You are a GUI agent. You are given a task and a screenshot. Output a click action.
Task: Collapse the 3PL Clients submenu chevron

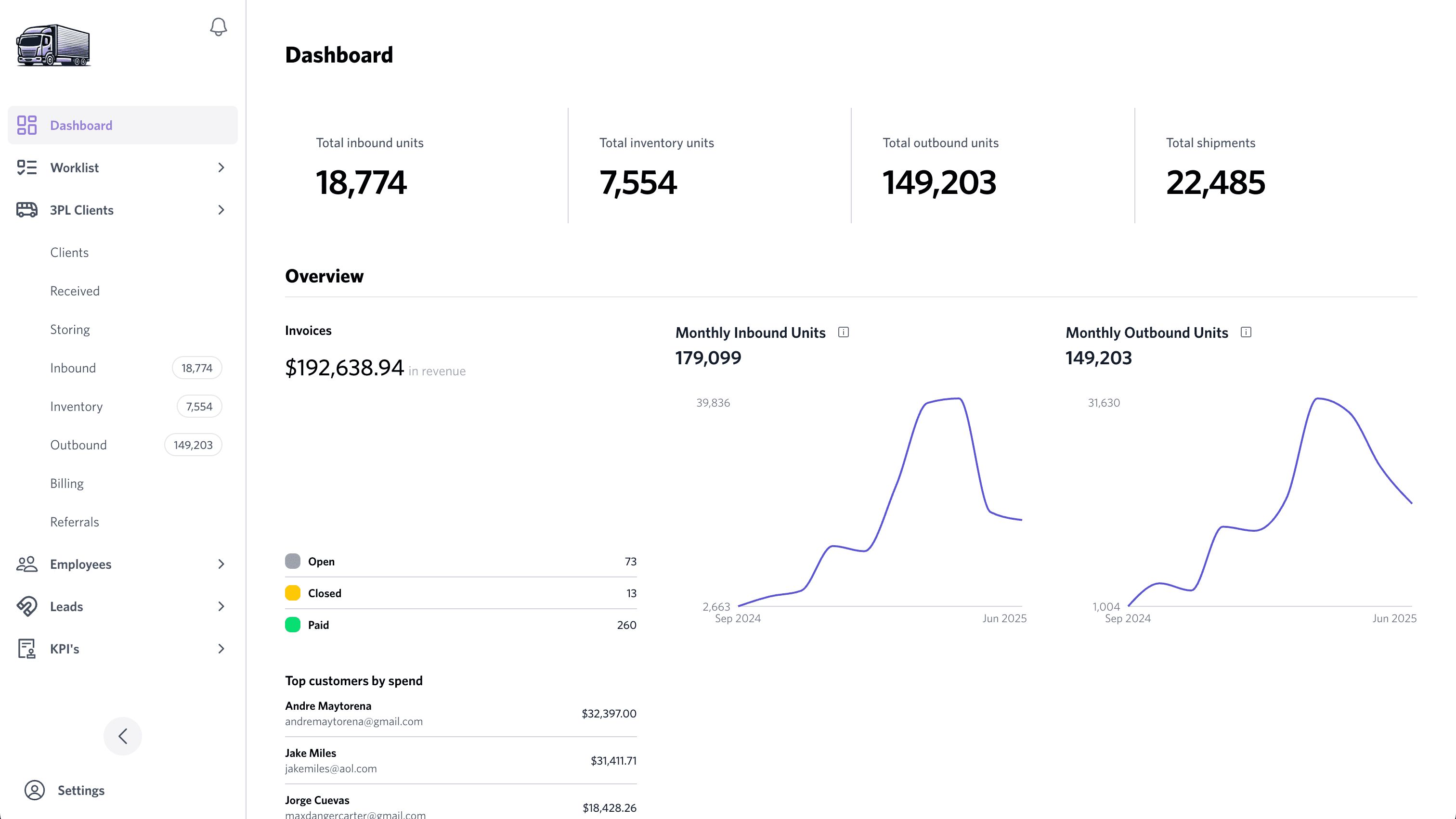pos(221,209)
